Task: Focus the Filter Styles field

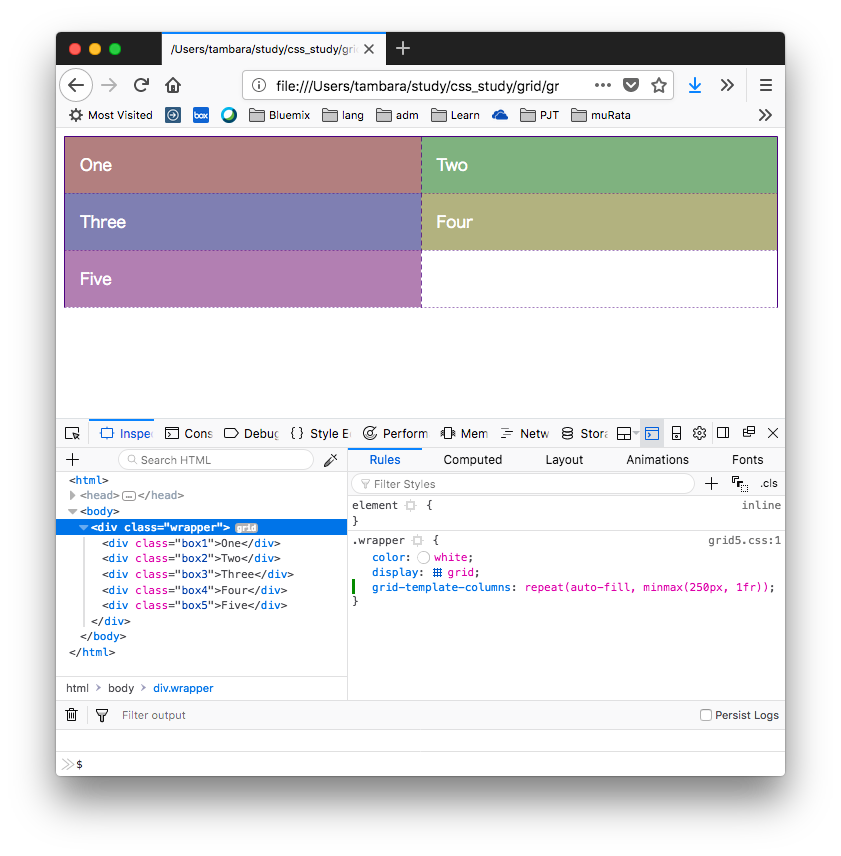Action: [523, 484]
